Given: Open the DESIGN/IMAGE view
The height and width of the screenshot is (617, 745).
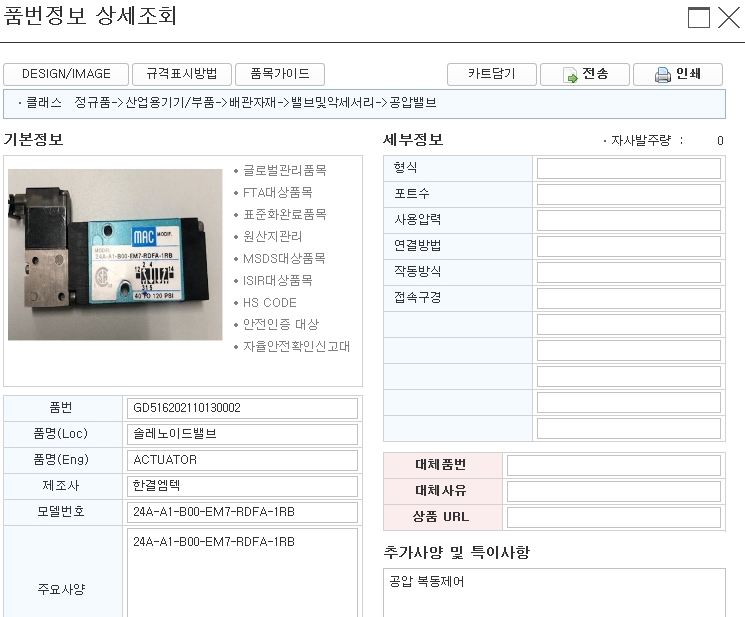Looking at the screenshot, I should (65, 74).
